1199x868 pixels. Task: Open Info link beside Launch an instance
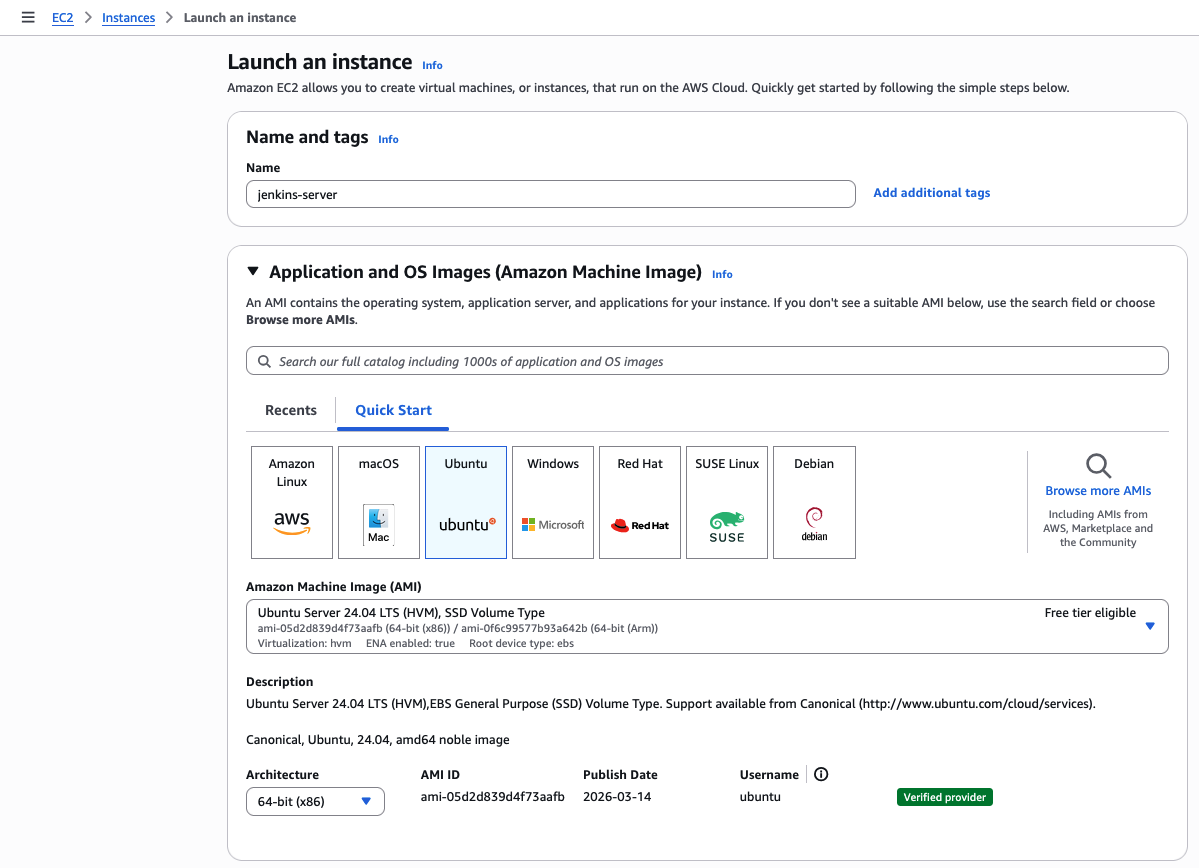tap(432, 65)
